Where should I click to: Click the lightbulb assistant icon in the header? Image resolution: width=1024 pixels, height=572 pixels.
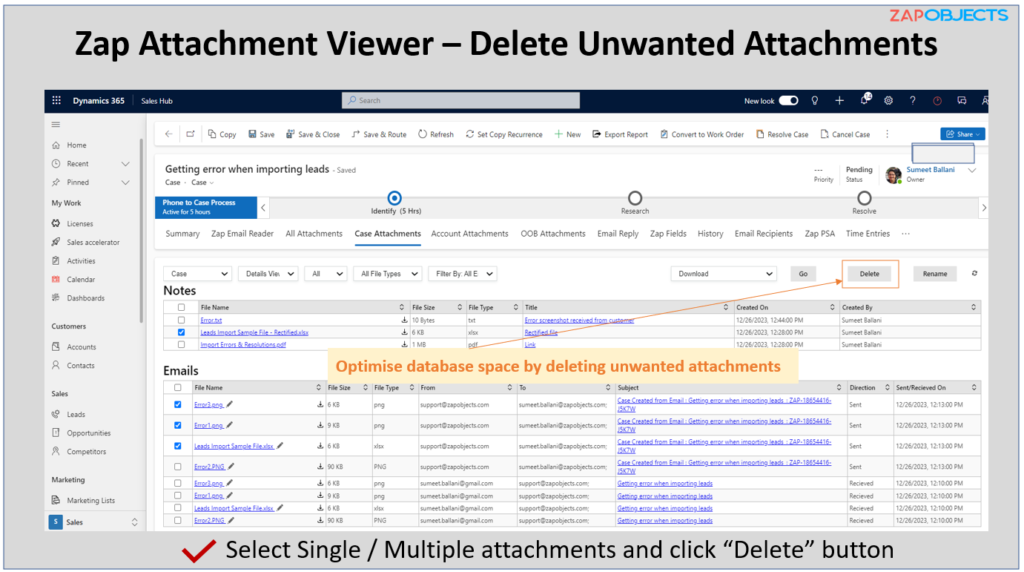(x=814, y=101)
